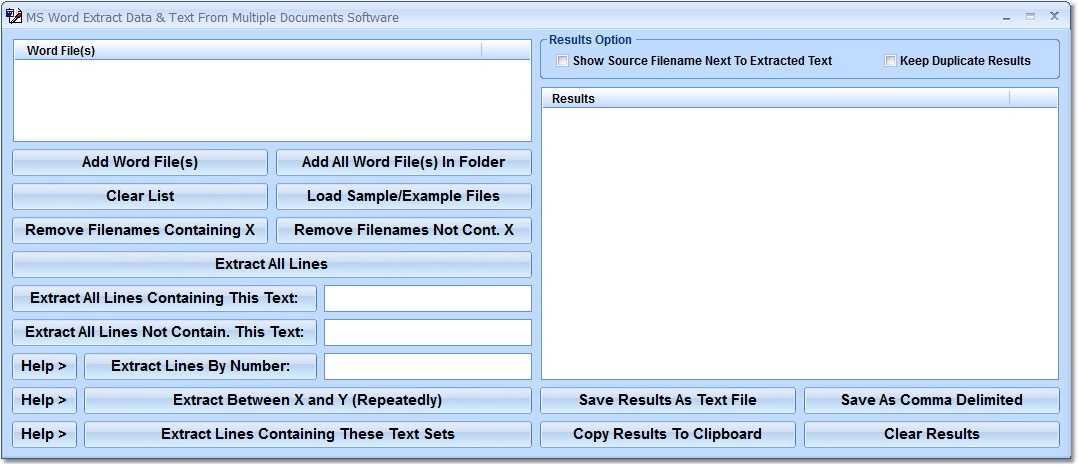This screenshot has height=466, width=1078.
Task: Click Extract All Lines Containing This Text
Action: [164, 298]
